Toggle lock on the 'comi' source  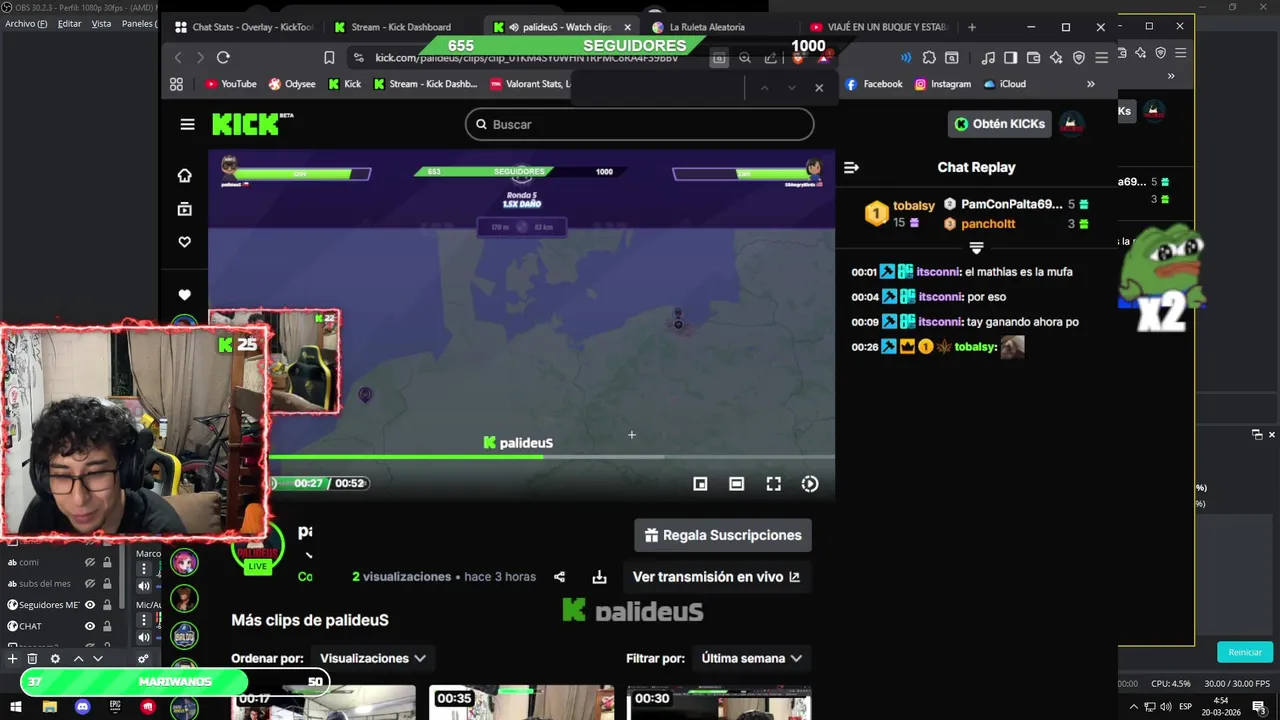(107, 562)
